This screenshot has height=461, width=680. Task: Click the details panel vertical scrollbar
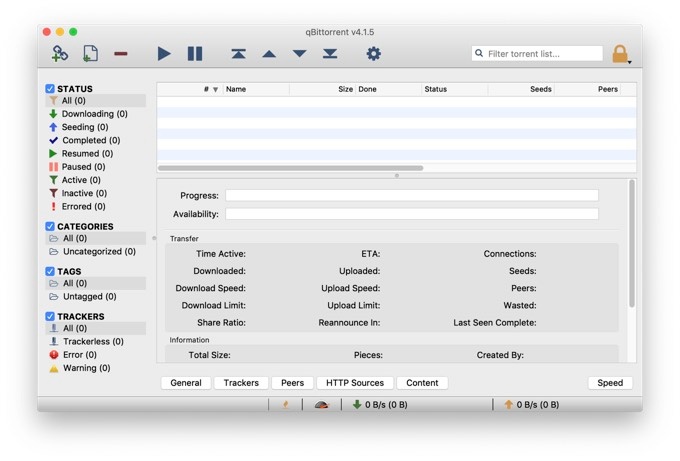tap(632, 243)
